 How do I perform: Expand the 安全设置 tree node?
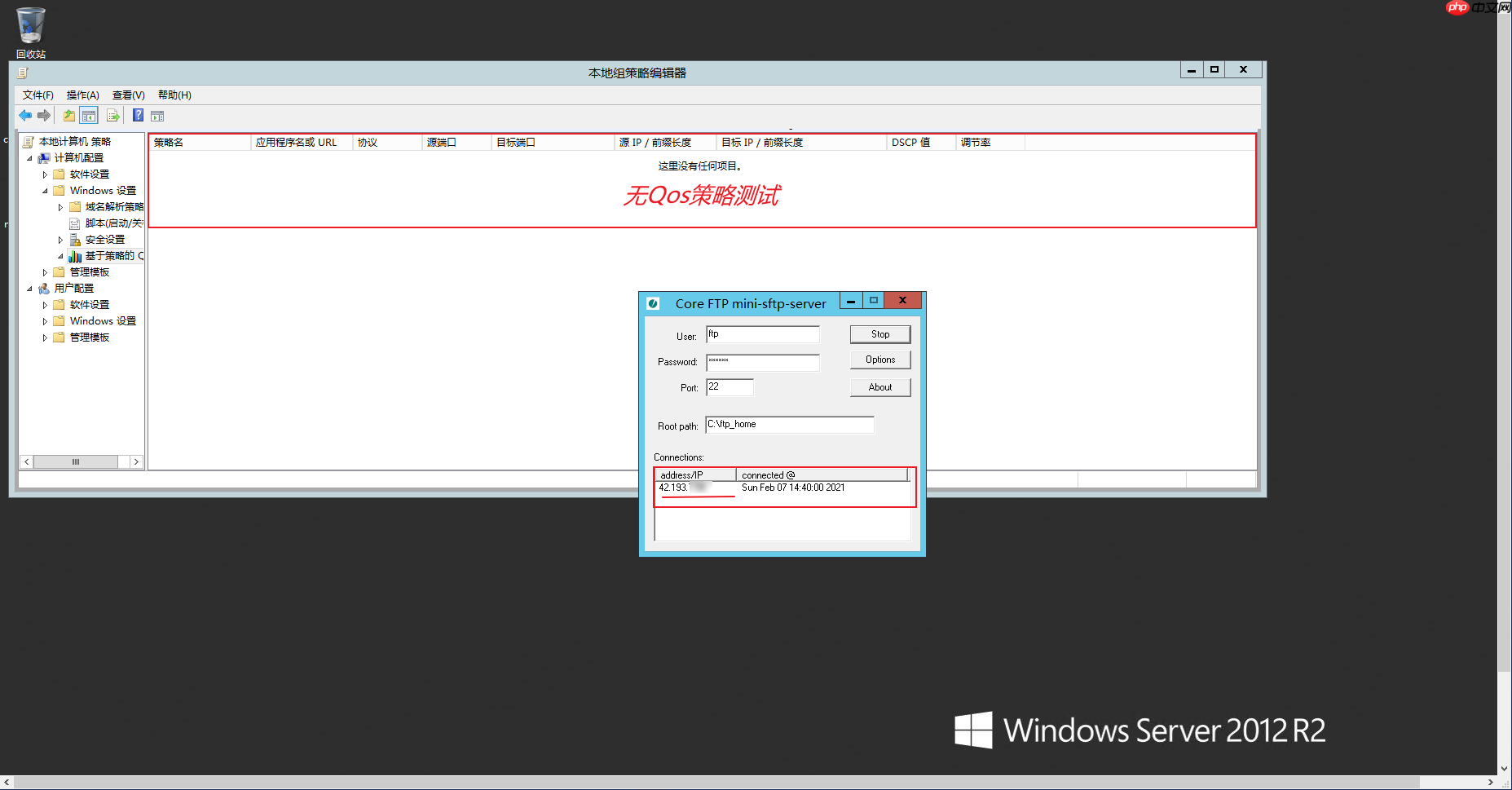coord(60,239)
